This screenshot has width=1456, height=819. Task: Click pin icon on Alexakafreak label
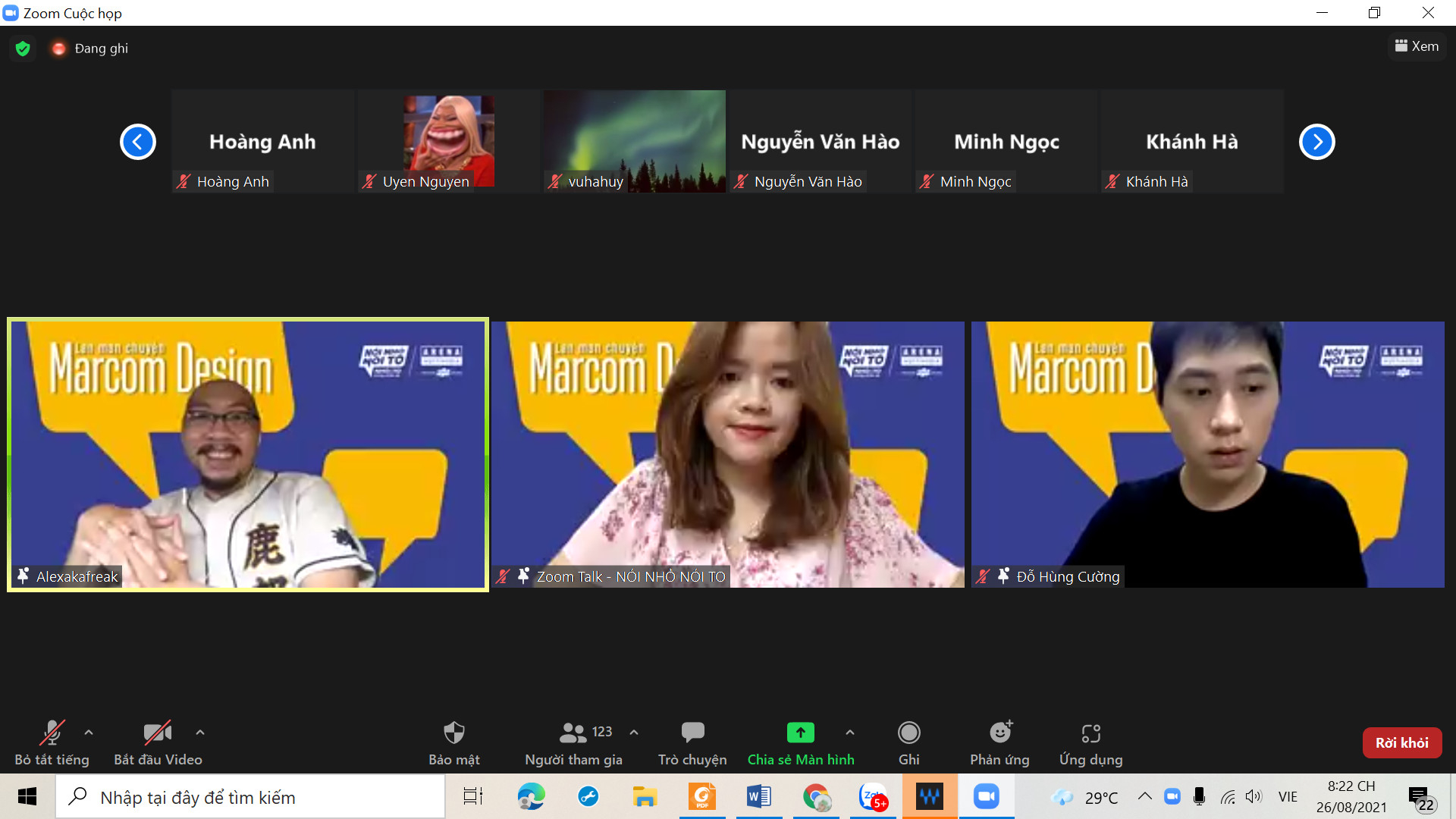coord(24,576)
